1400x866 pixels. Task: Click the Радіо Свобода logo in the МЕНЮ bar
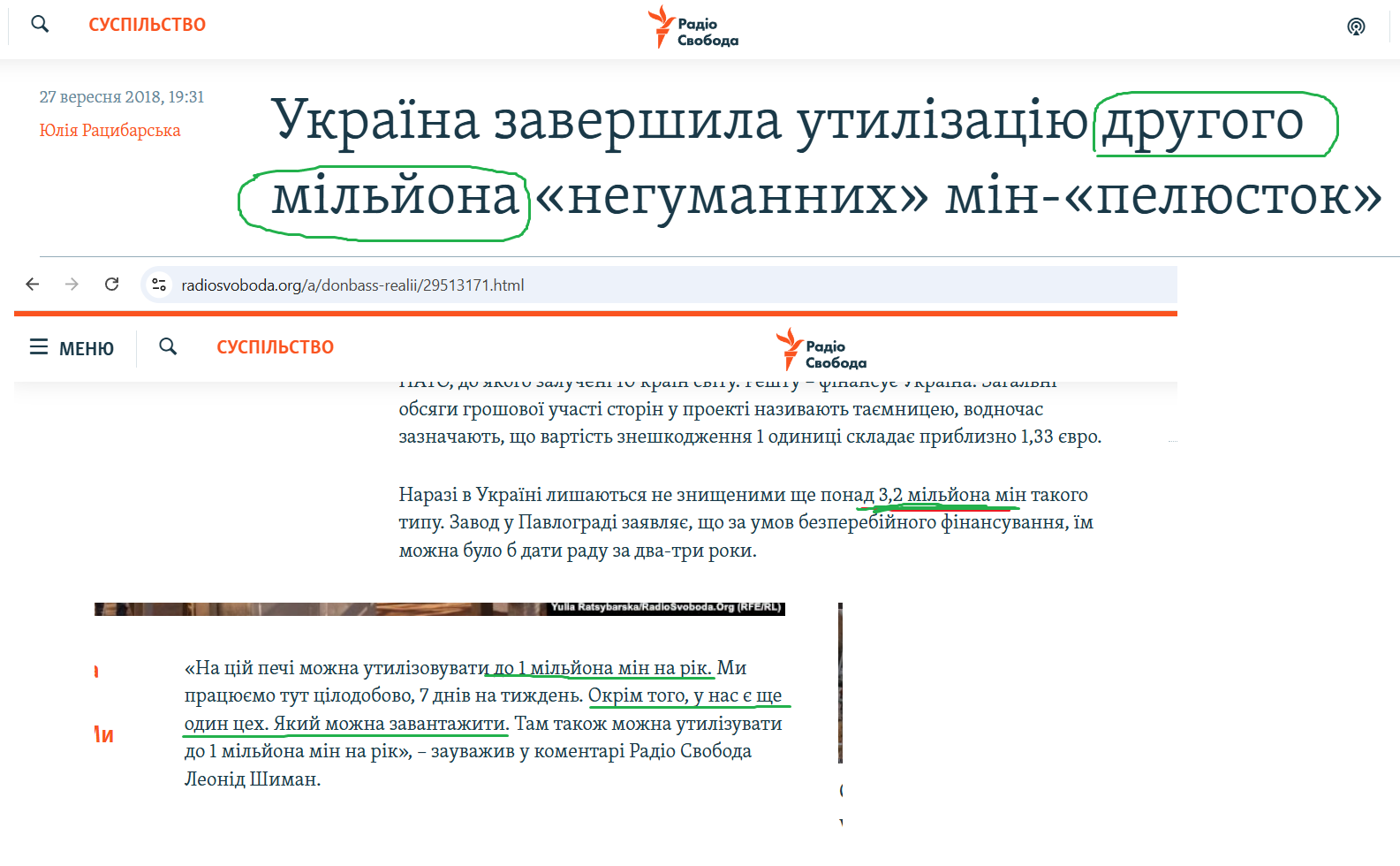[x=821, y=350]
